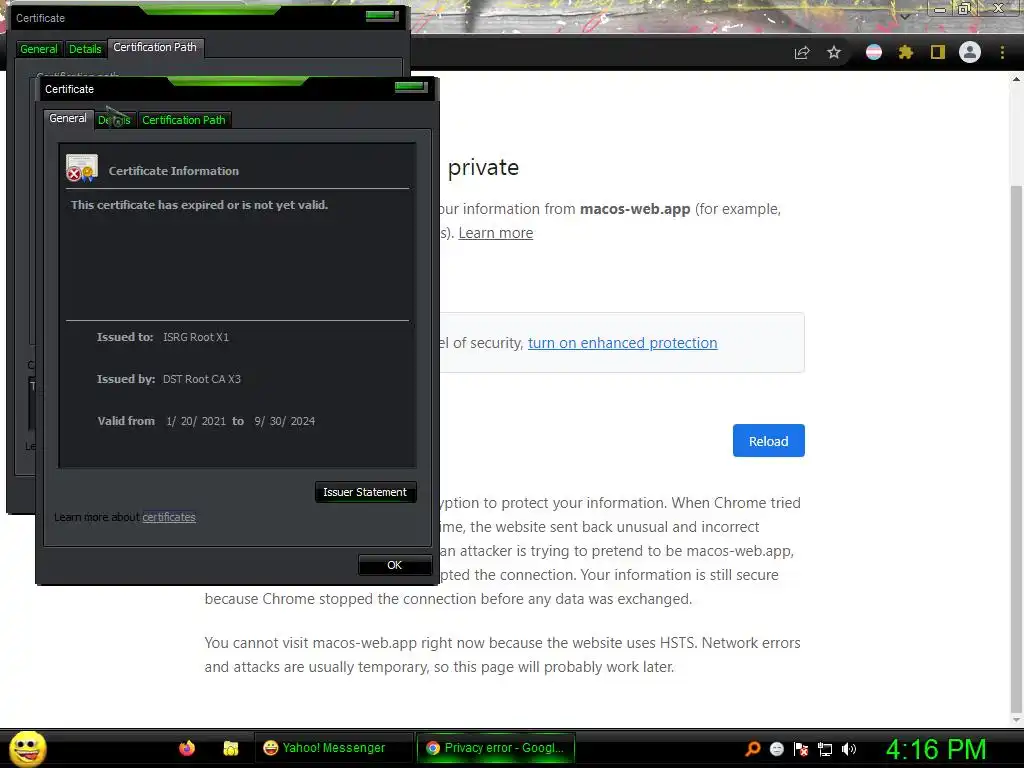Viewport: 1024px width, 768px height.
Task: Click the magnifier search tray icon
Action: coord(753,749)
